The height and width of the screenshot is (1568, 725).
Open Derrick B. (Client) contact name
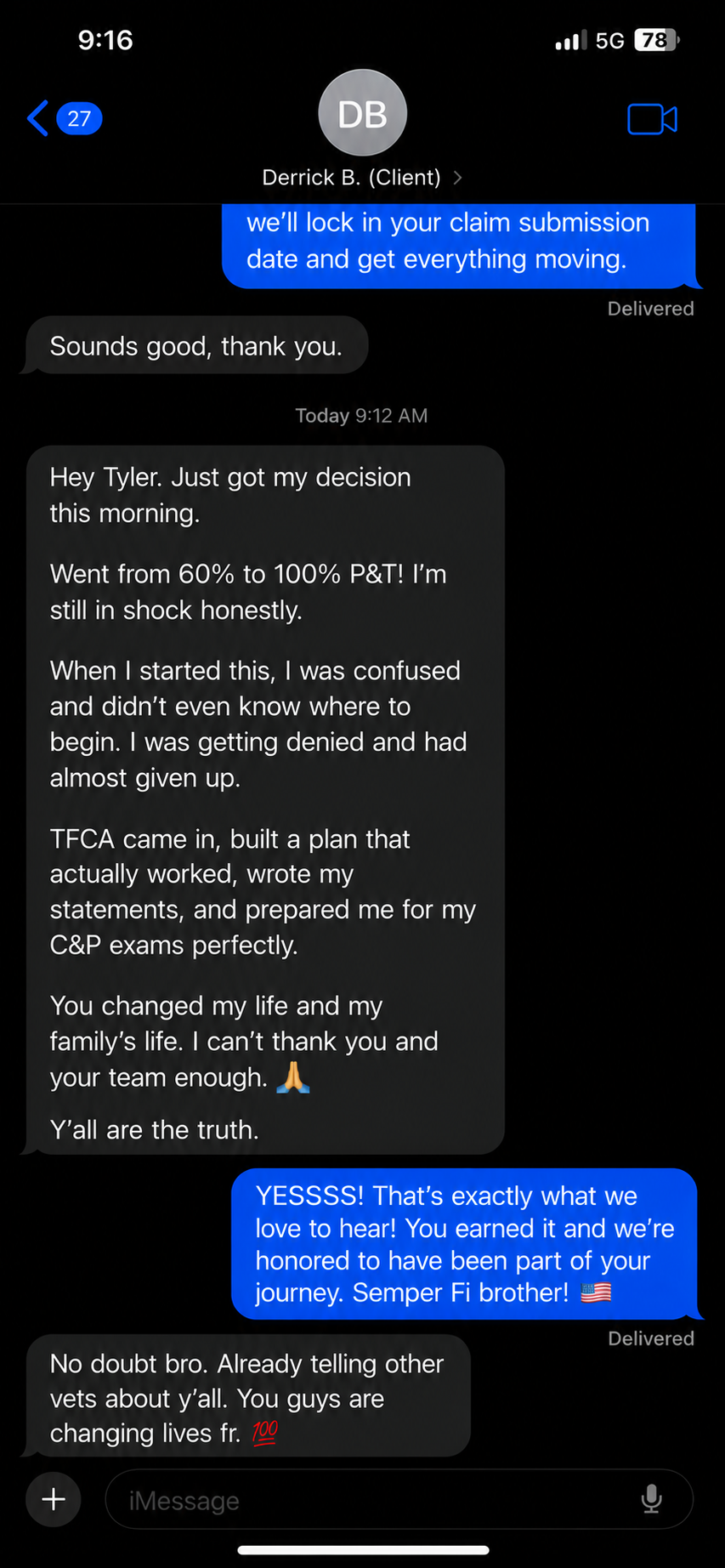pos(351,177)
